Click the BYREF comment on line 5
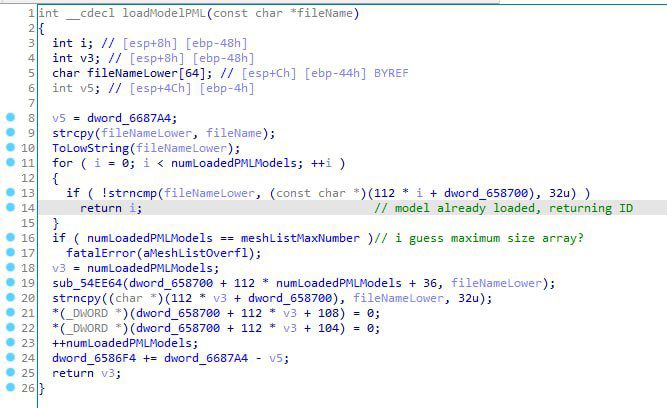 [391, 73]
